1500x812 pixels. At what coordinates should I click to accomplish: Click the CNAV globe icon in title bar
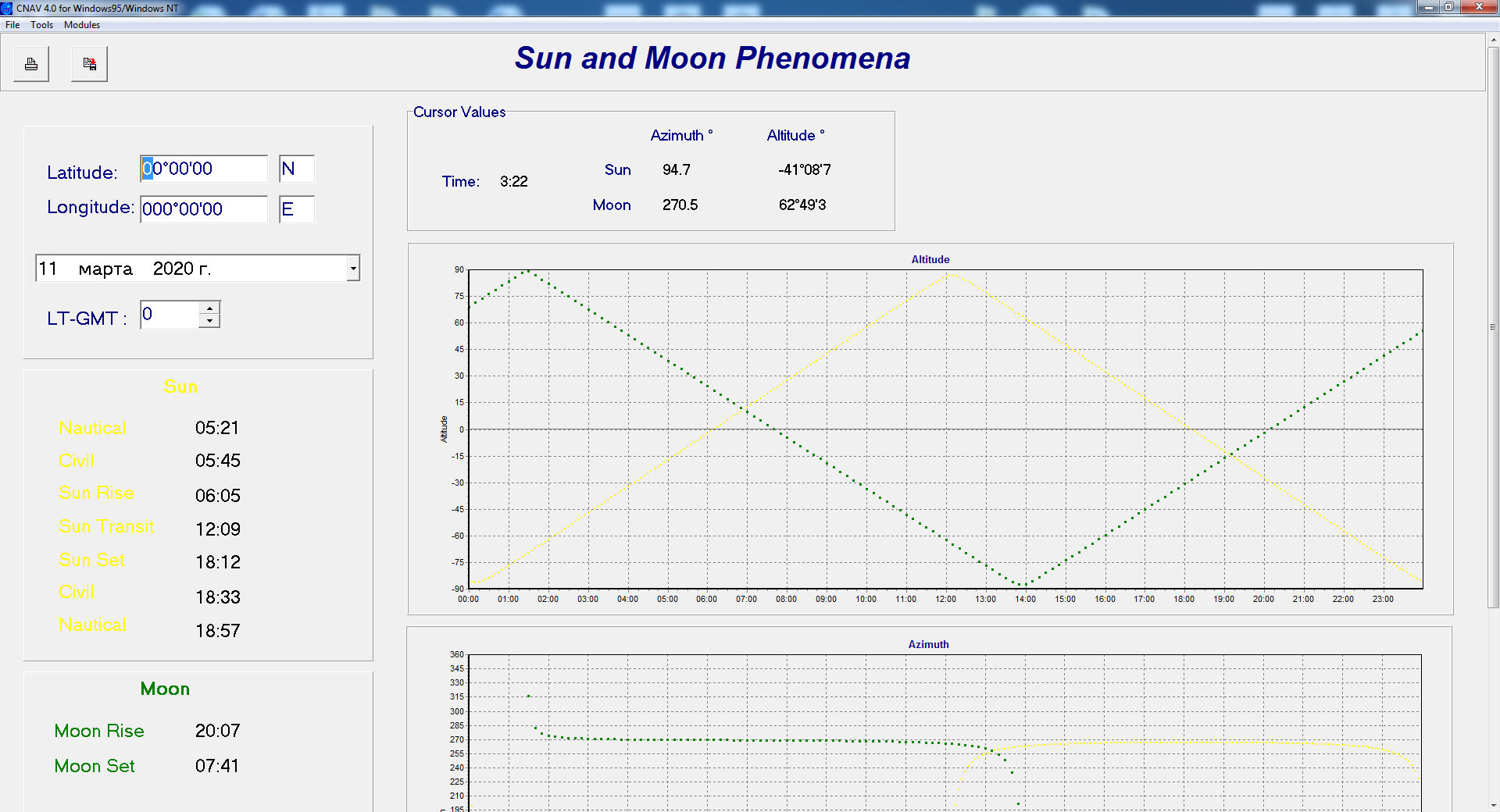click(x=7, y=8)
